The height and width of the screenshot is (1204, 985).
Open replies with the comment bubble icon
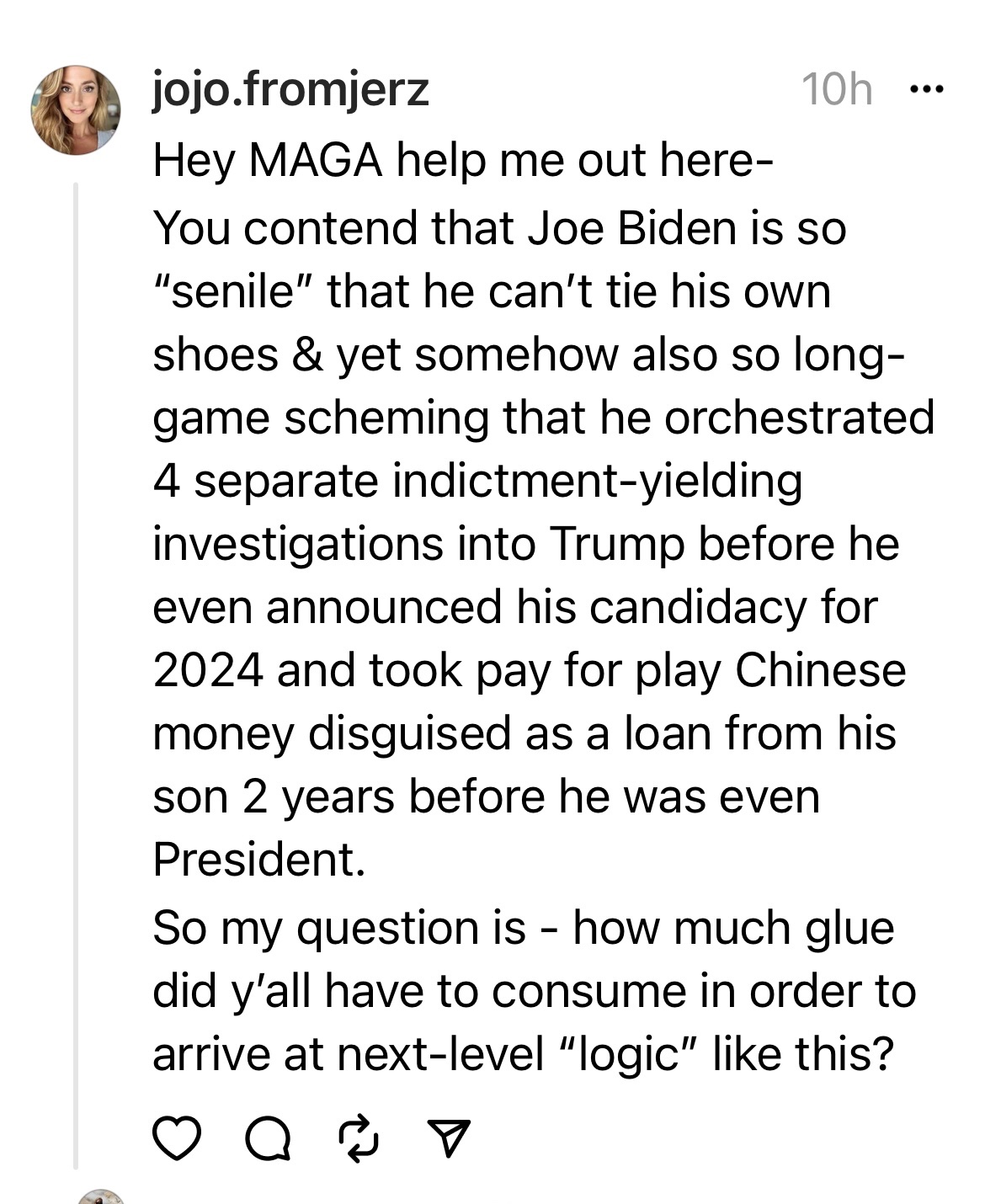pos(268,1139)
